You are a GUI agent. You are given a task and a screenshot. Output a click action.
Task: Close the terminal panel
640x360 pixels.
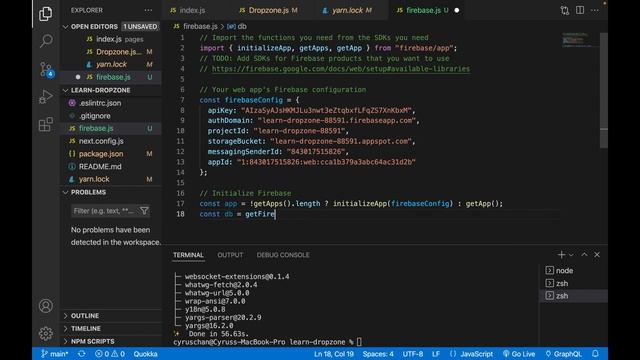[x=597, y=255]
